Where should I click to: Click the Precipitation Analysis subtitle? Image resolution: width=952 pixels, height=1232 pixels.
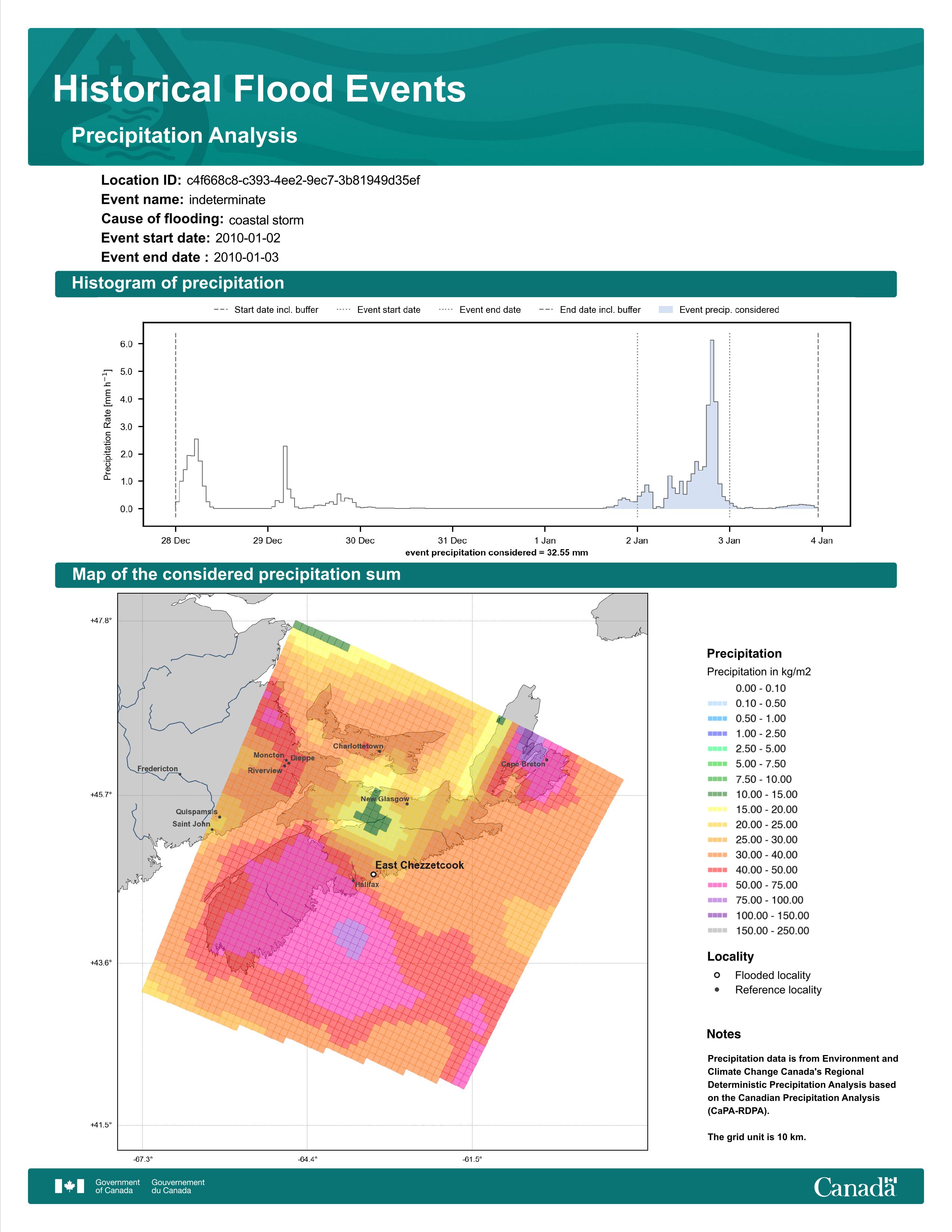click(x=184, y=136)
